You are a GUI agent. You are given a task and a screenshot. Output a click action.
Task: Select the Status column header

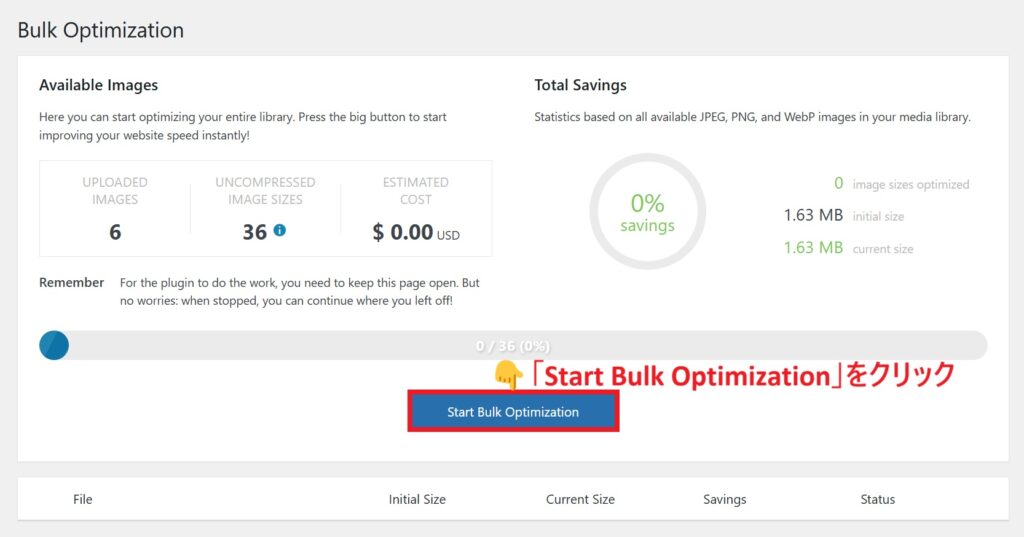coord(878,499)
